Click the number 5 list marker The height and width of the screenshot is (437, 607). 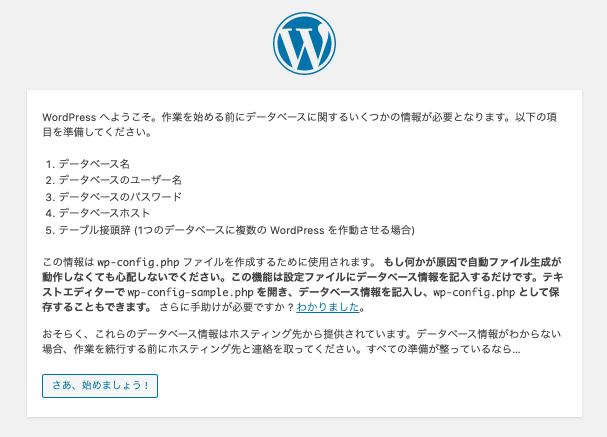[x=48, y=230]
